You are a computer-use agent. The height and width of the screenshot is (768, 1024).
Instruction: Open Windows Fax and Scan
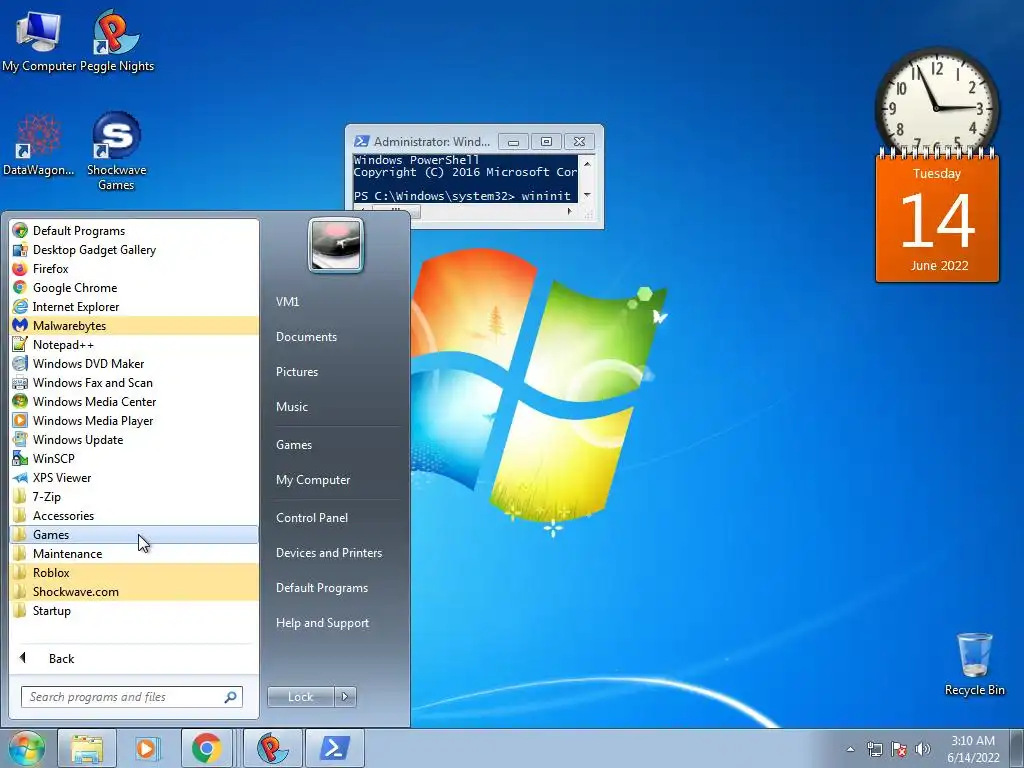point(134,382)
